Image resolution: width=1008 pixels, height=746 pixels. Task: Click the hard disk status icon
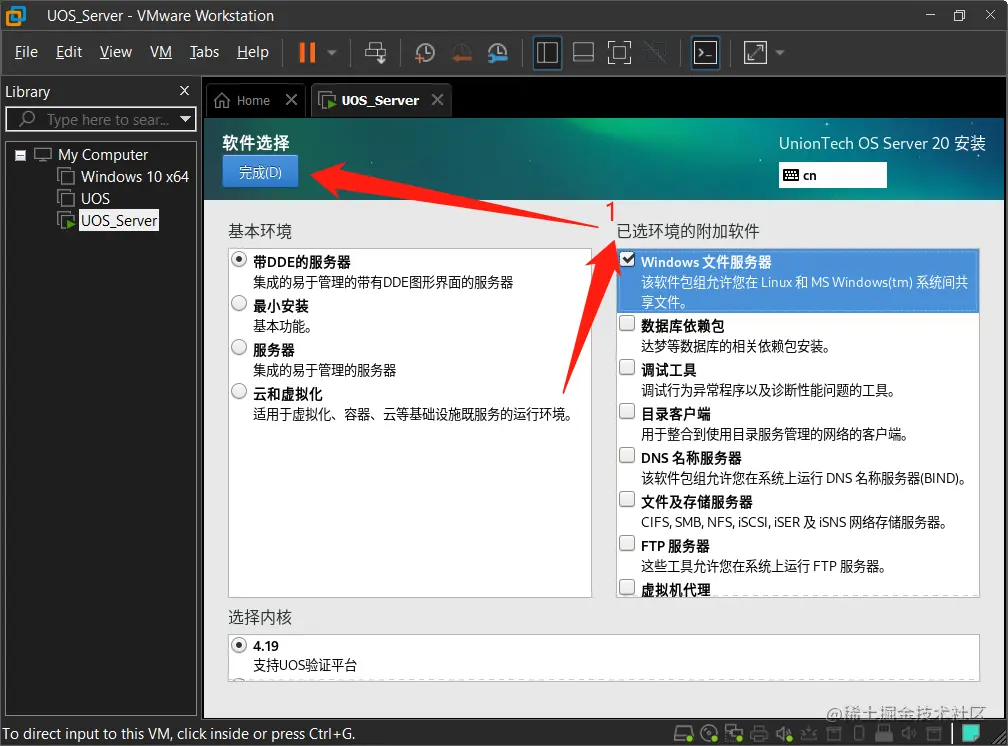point(683,733)
